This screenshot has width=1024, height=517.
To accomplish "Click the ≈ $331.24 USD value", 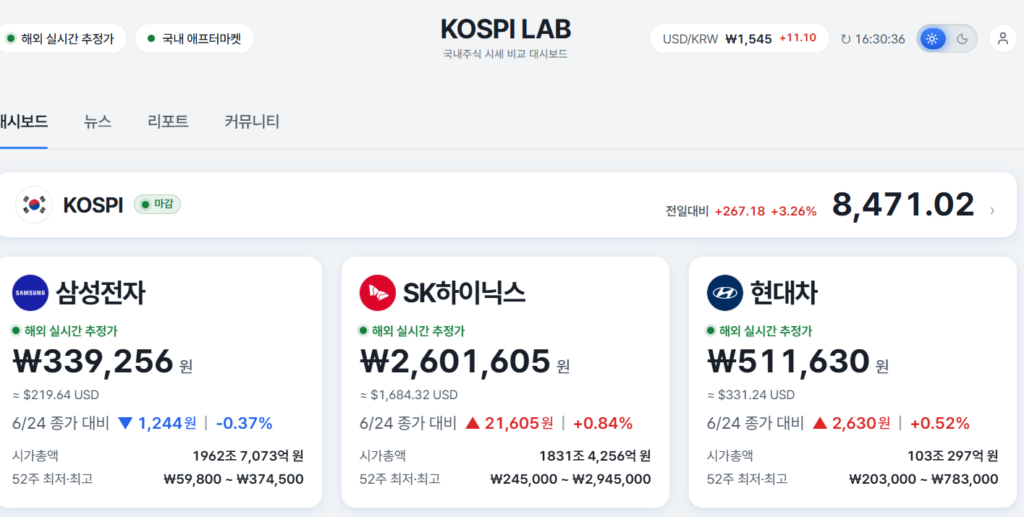I will click(751, 395).
